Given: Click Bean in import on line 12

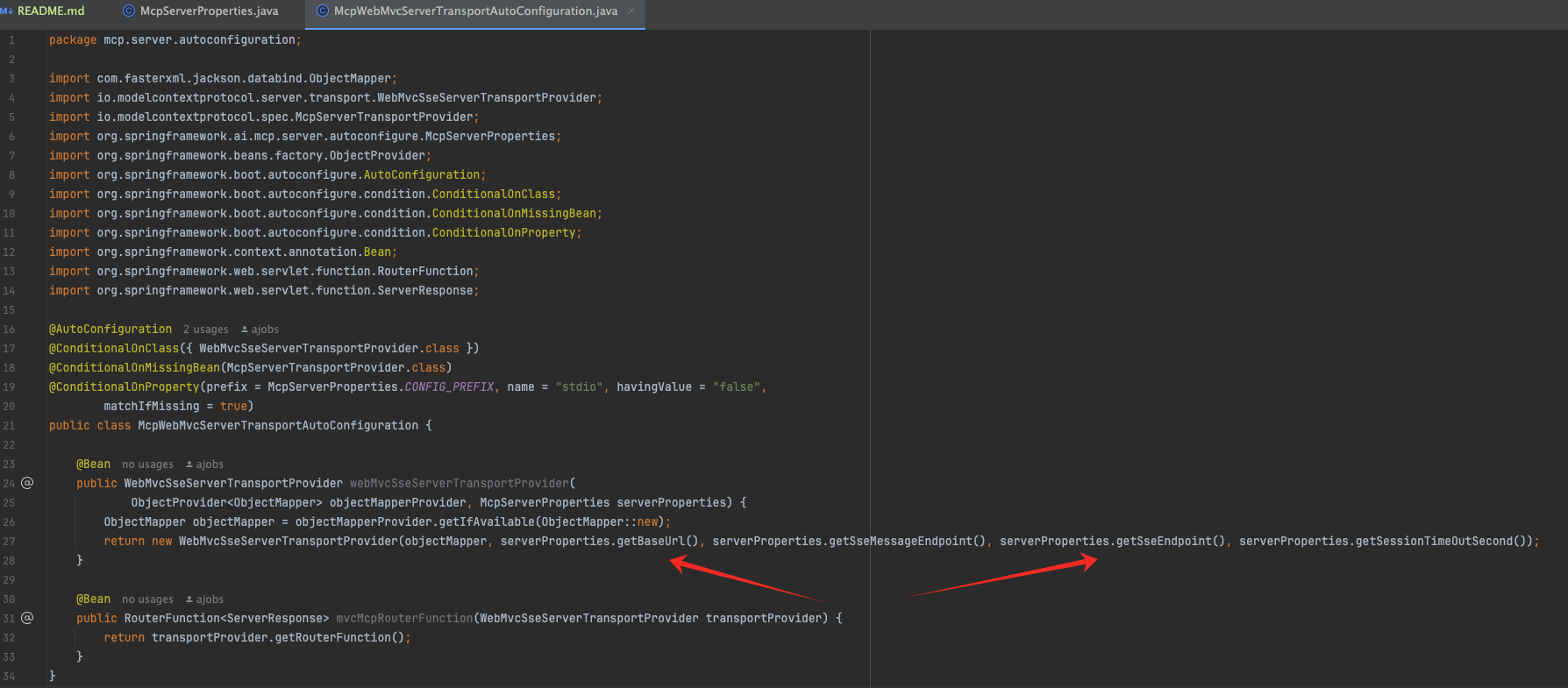Looking at the screenshot, I should coord(377,252).
